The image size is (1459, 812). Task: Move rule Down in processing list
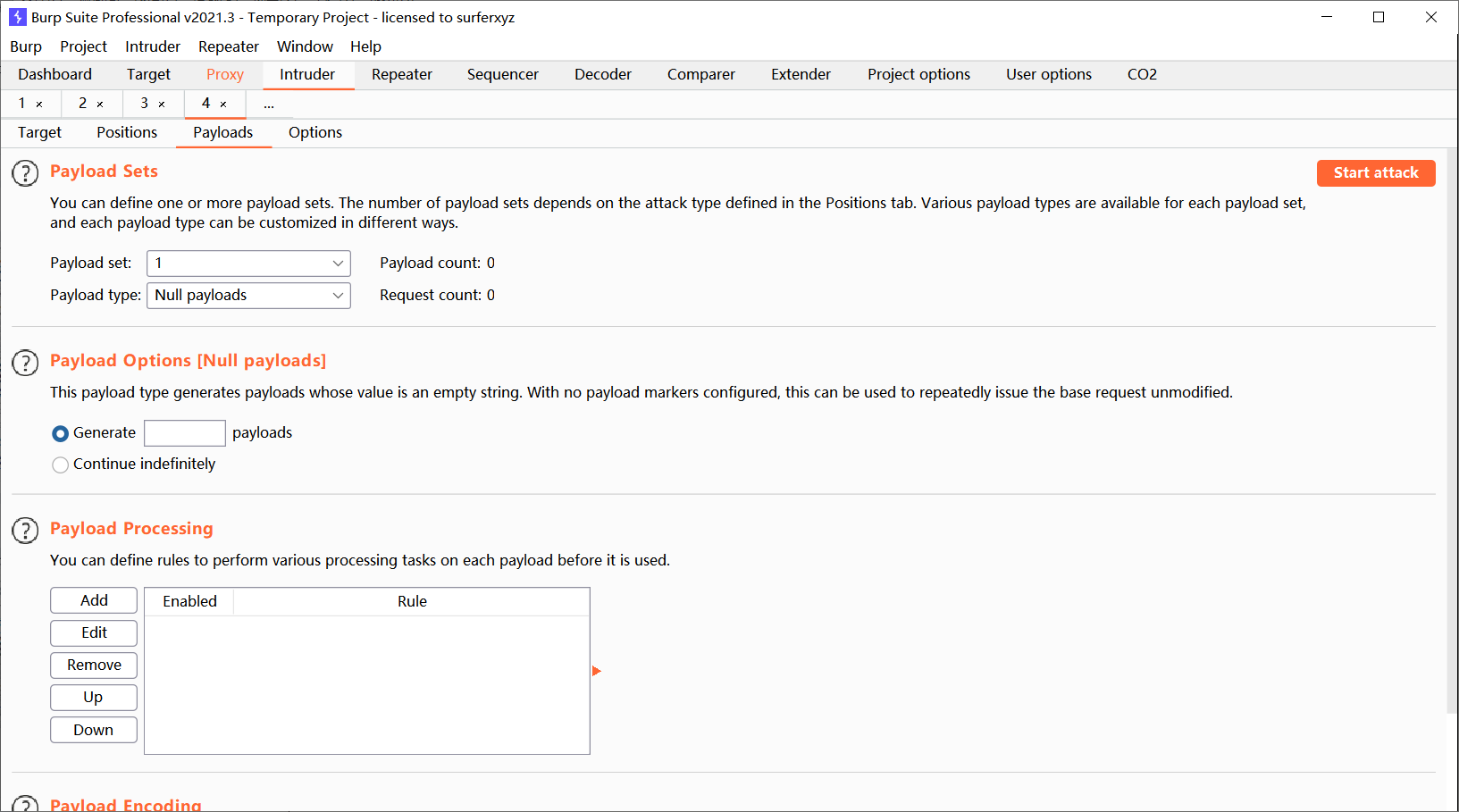pos(94,730)
